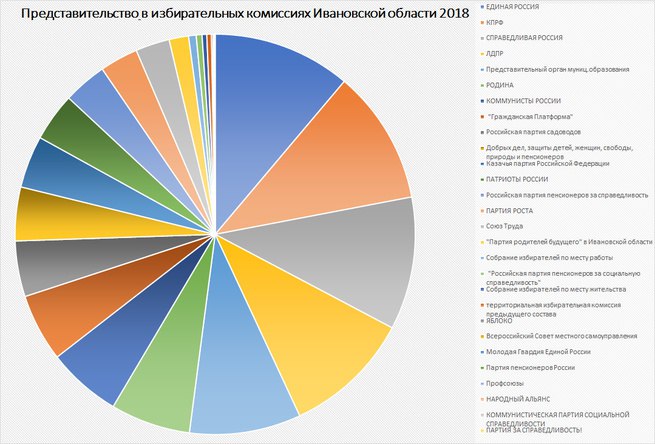Click legend label Казачья партия Российской Федерации

[545, 163]
